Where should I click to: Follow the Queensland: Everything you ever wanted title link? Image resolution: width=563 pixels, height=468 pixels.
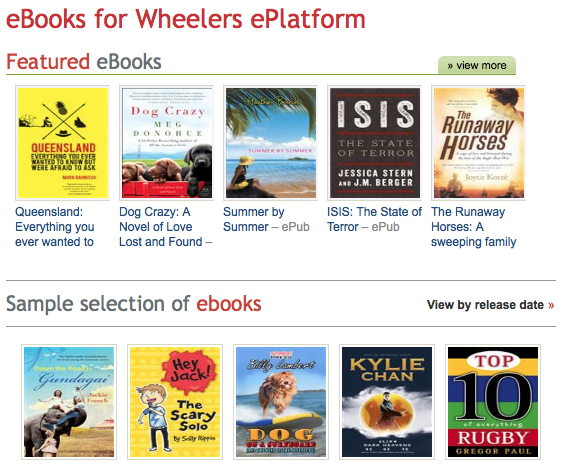pyautogui.click(x=55, y=227)
